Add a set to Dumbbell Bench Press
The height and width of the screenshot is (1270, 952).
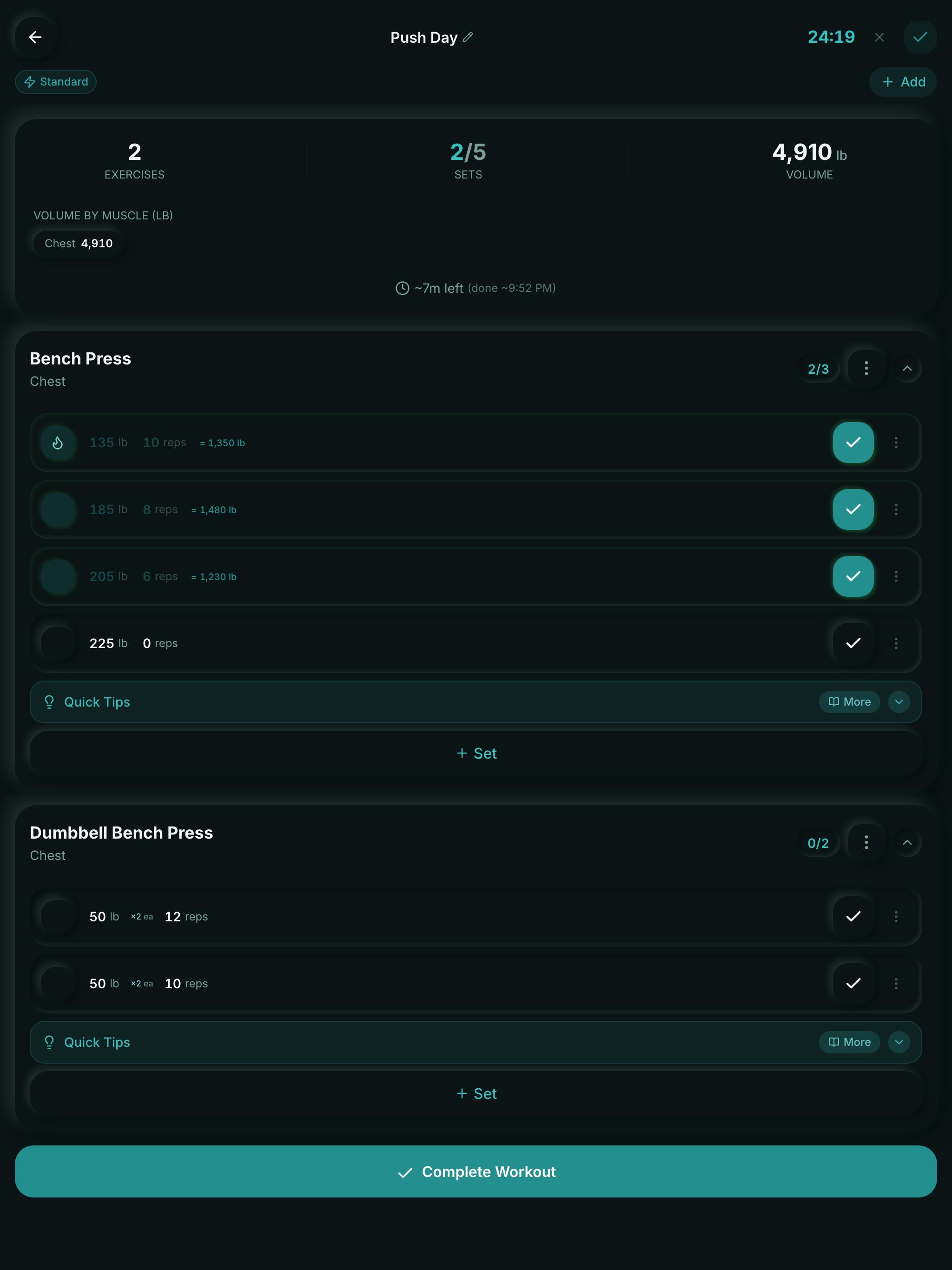tap(476, 1094)
